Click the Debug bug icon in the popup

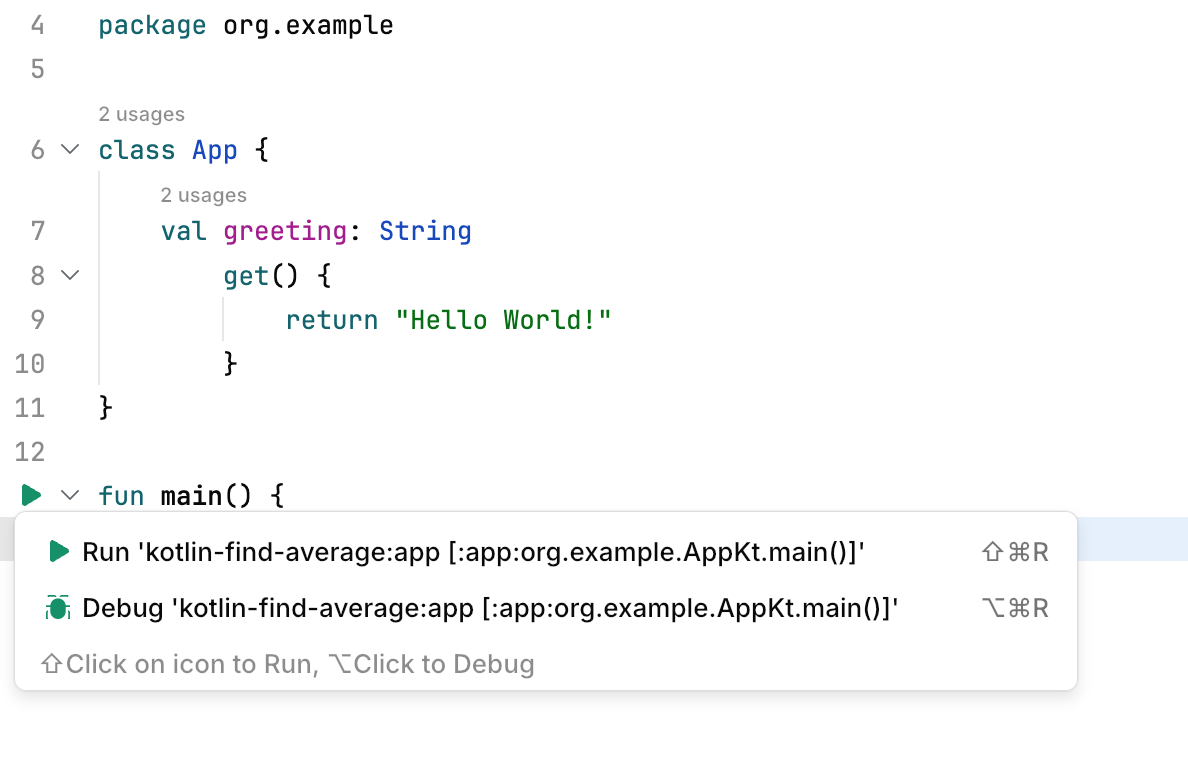(x=59, y=608)
